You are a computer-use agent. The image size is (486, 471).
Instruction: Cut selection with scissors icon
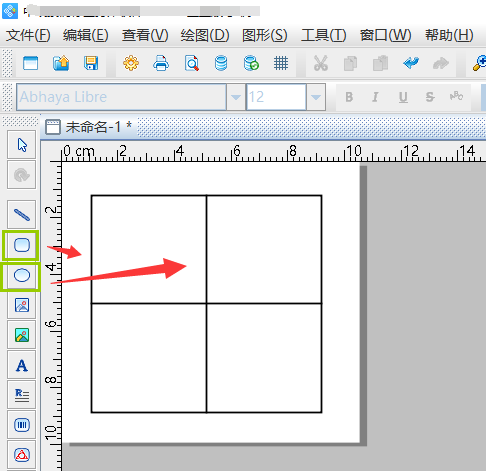click(x=321, y=63)
